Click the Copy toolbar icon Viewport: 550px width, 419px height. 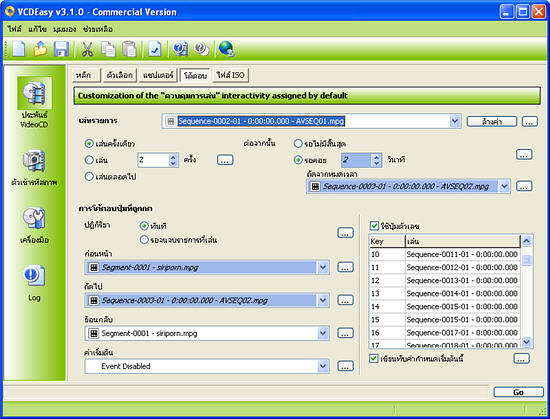coord(108,49)
